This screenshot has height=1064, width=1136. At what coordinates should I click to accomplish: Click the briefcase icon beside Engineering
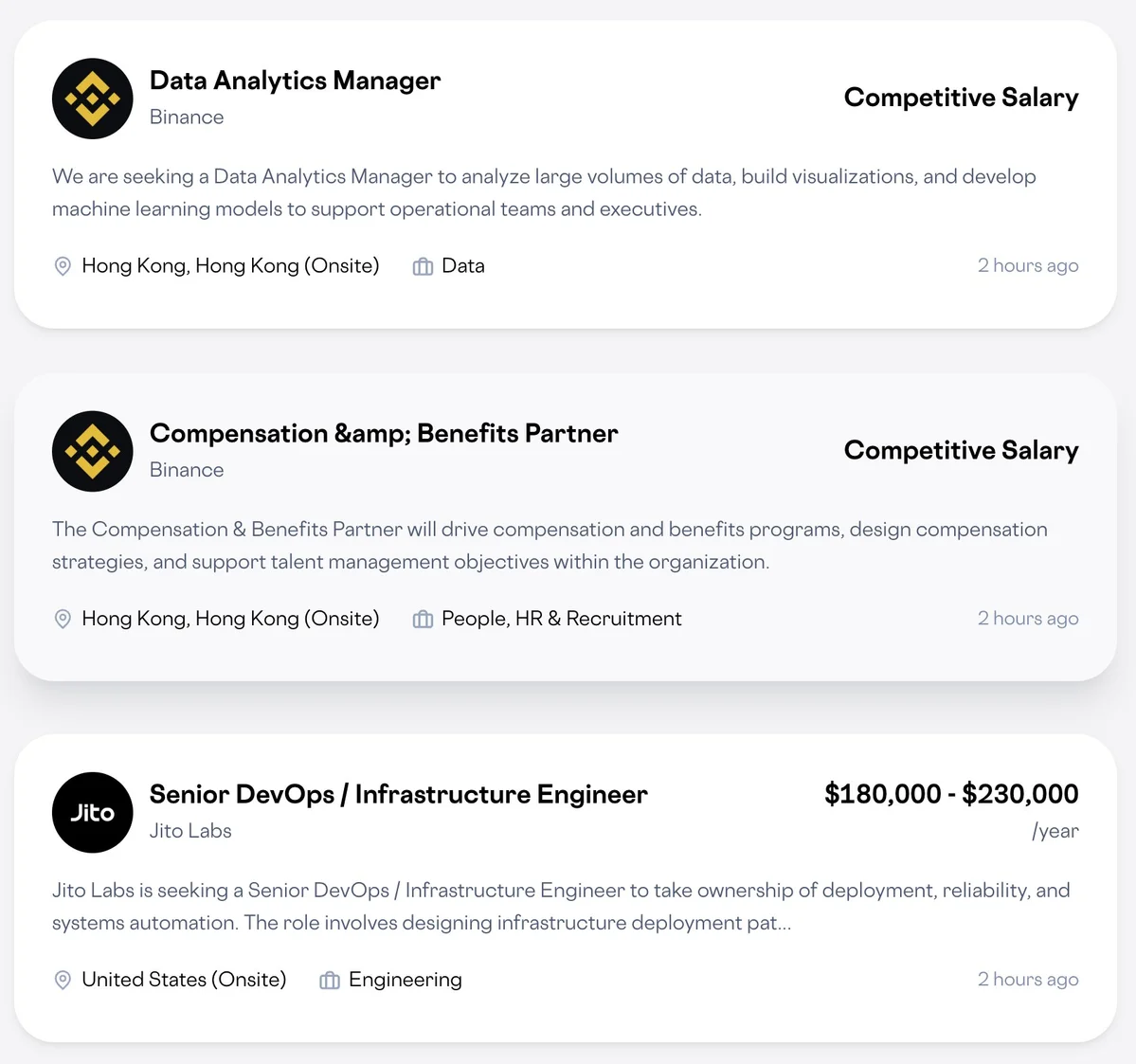(330, 980)
